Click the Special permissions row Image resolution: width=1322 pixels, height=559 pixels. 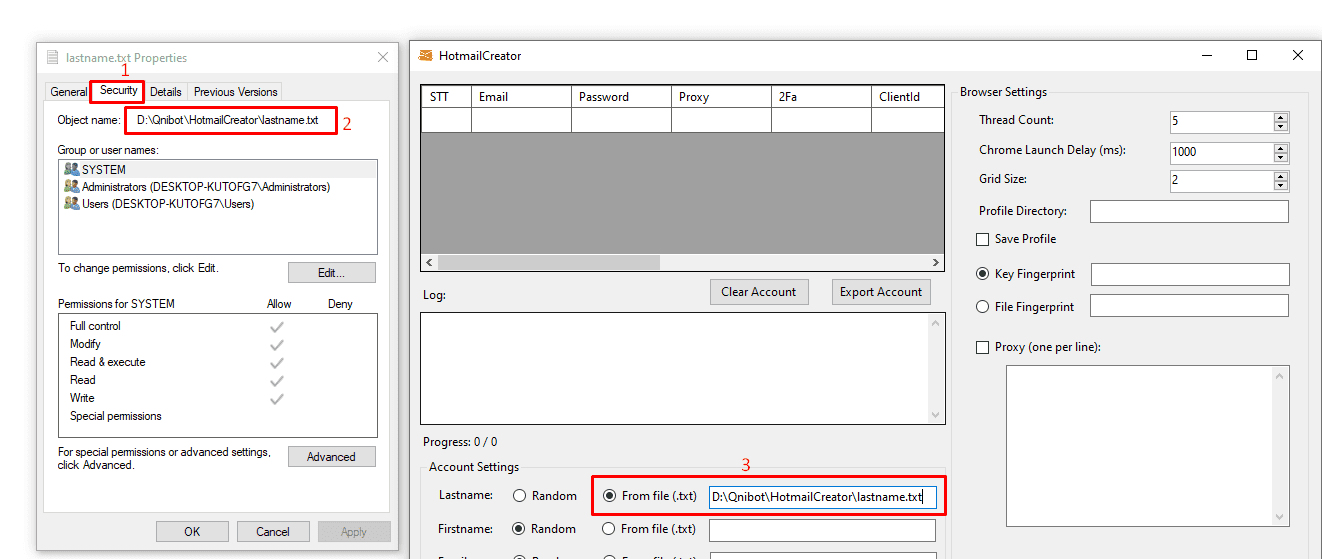point(218,416)
